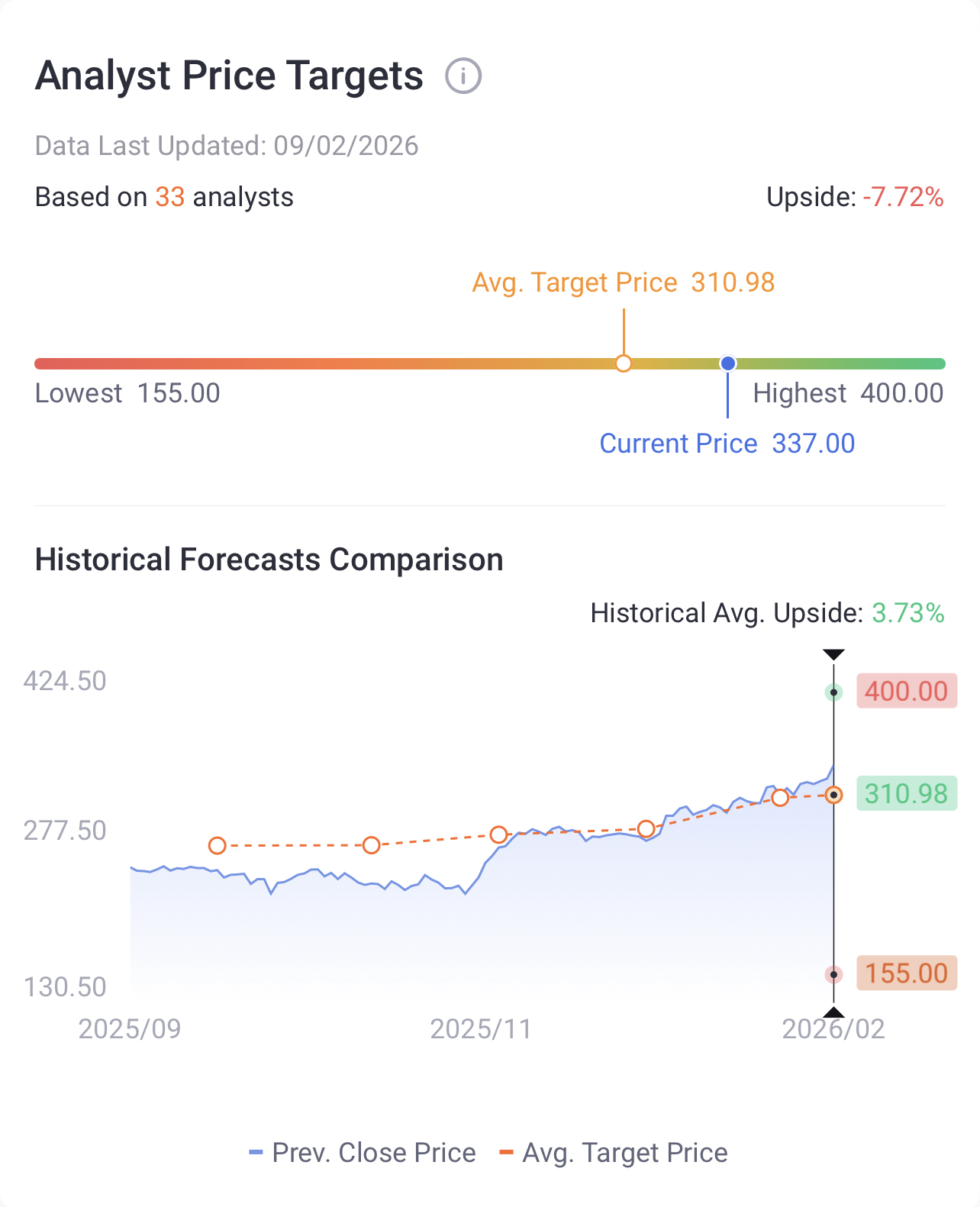Click the 155.00 orange price label on chart
The height and width of the screenshot is (1207, 980).
coord(906,973)
